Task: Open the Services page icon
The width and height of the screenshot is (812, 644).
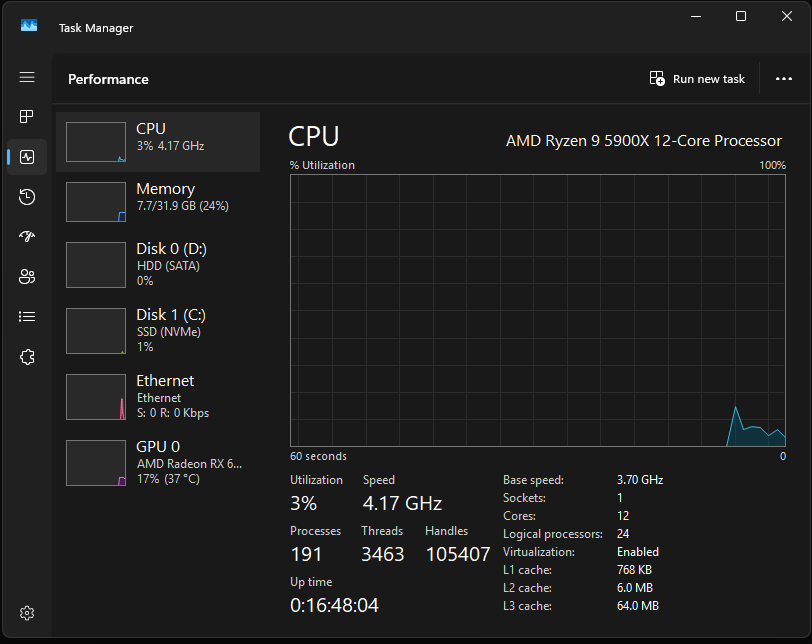Action: pos(27,357)
